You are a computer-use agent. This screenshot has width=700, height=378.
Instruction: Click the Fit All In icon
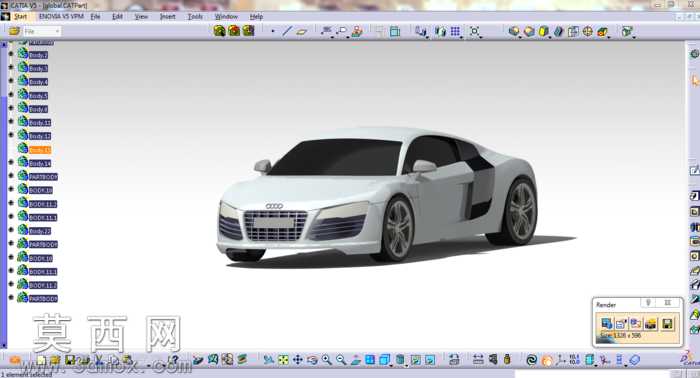(x=283, y=360)
